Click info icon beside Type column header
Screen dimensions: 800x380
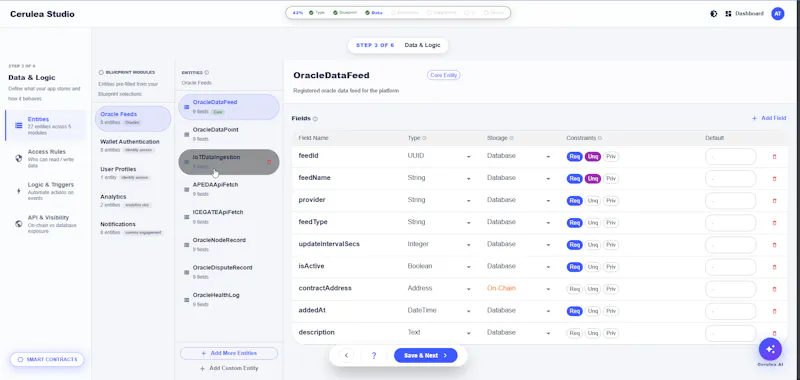[x=424, y=138]
